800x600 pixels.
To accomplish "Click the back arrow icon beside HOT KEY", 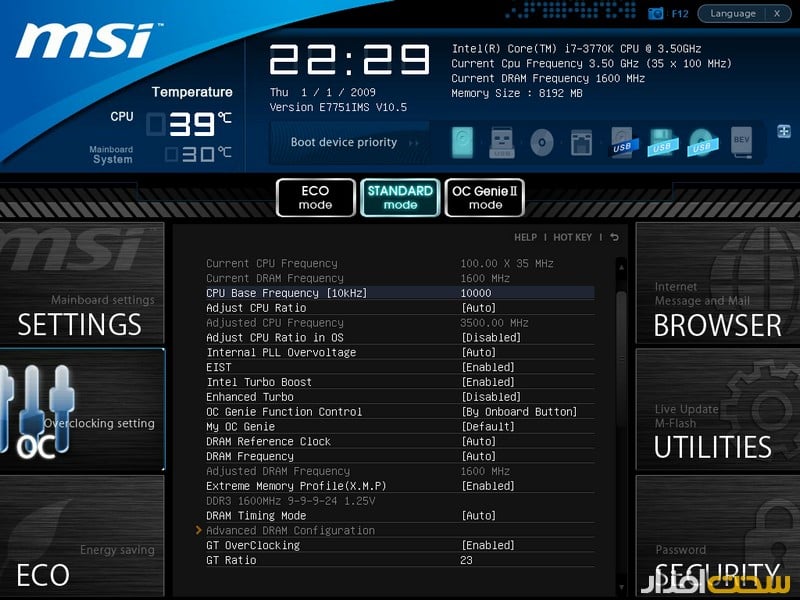I will tap(614, 238).
